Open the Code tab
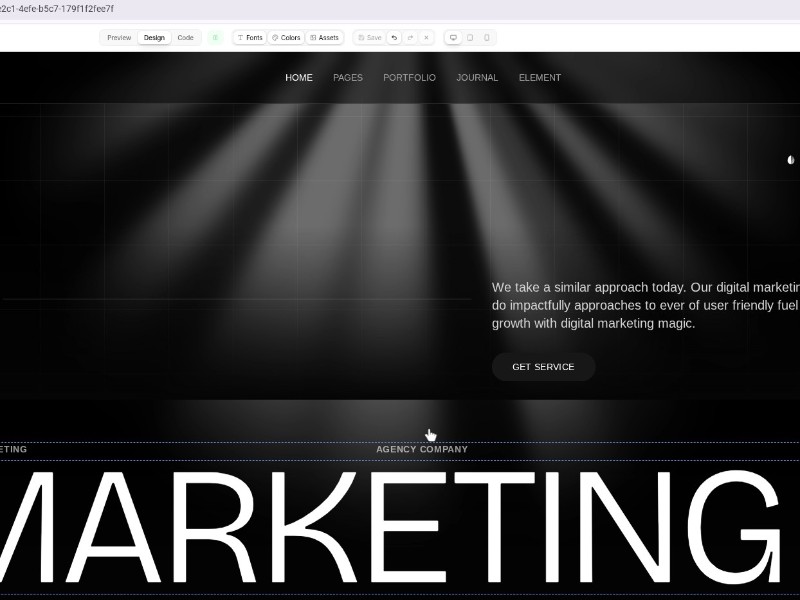800x600 pixels. pos(185,37)
